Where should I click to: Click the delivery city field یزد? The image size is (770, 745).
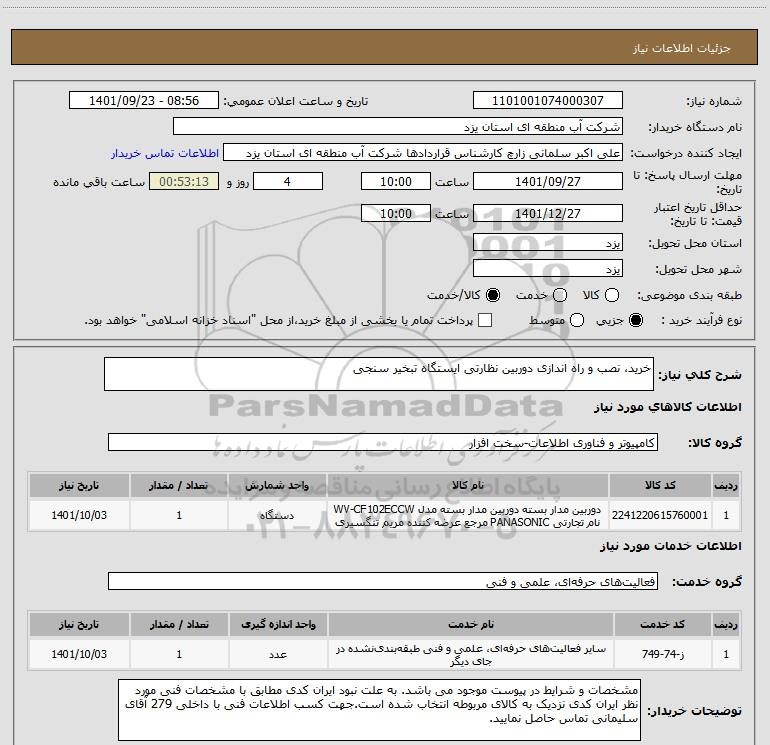click(x=548, y=269)
